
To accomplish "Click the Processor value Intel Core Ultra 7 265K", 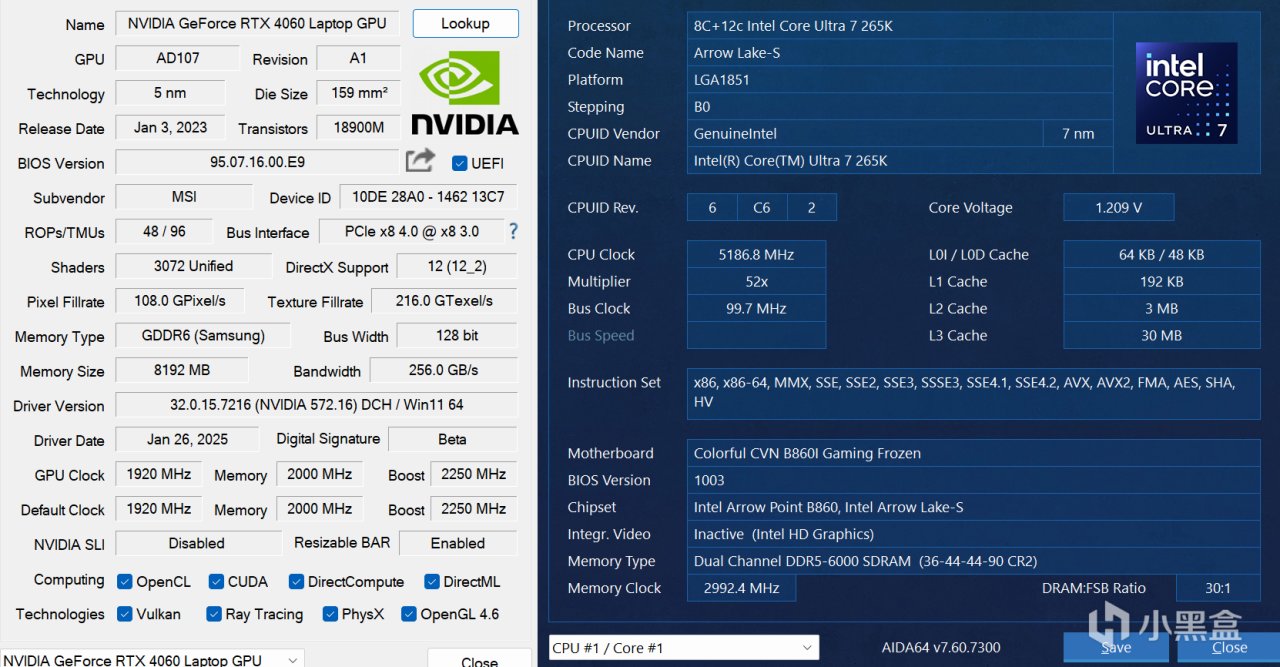I will click(x=900, y=26).
